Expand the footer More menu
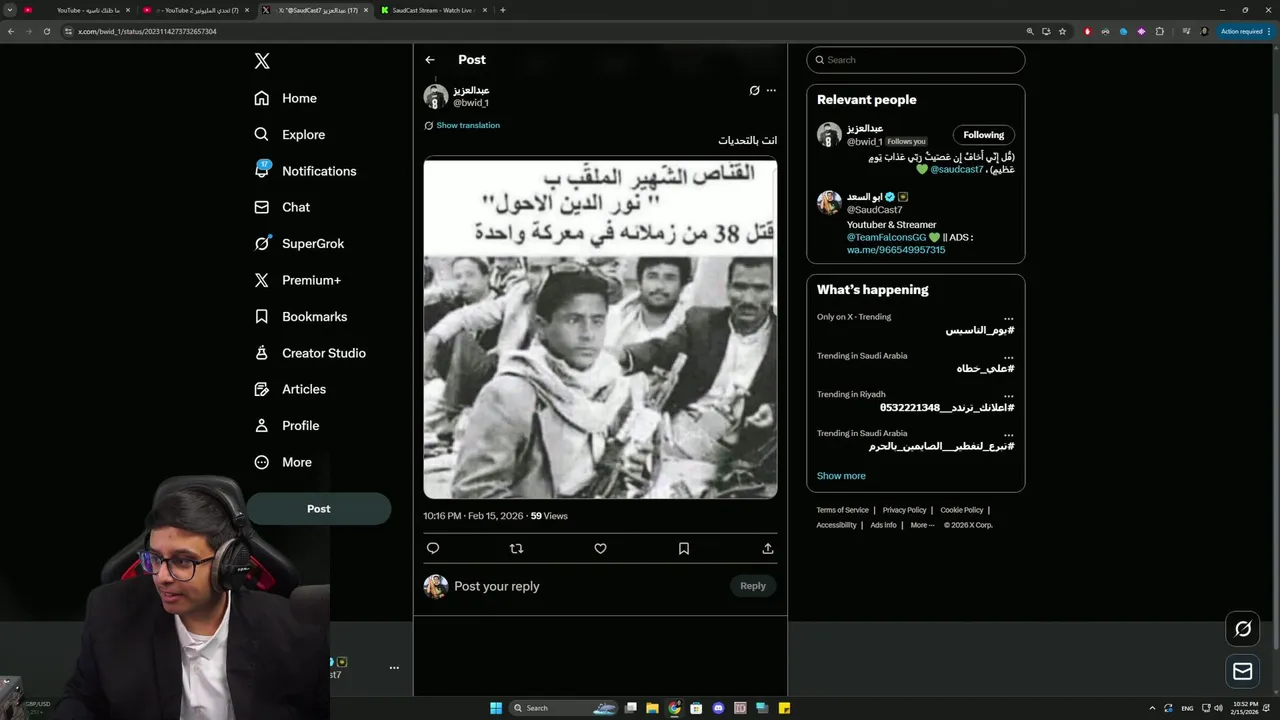 point(922,525)
